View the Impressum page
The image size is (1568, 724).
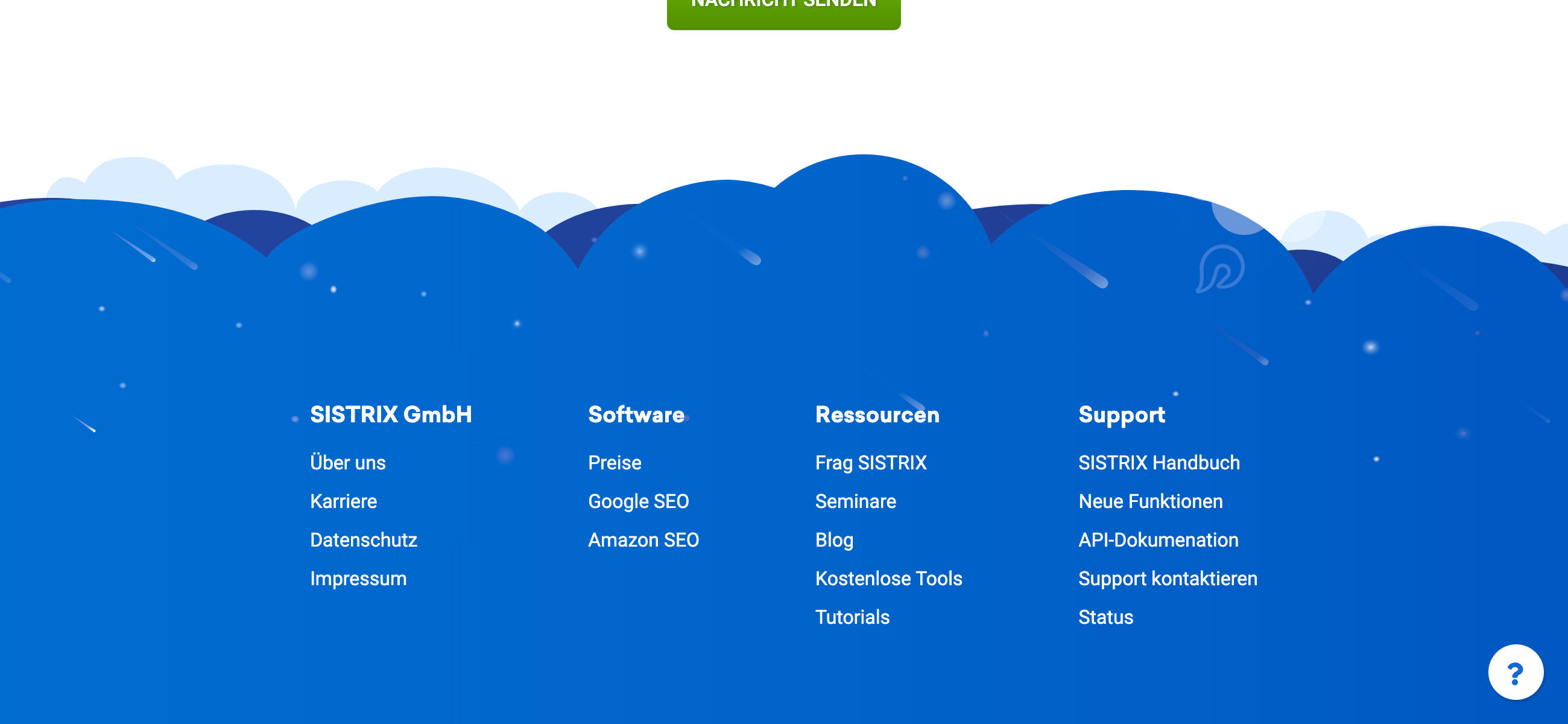358,579
